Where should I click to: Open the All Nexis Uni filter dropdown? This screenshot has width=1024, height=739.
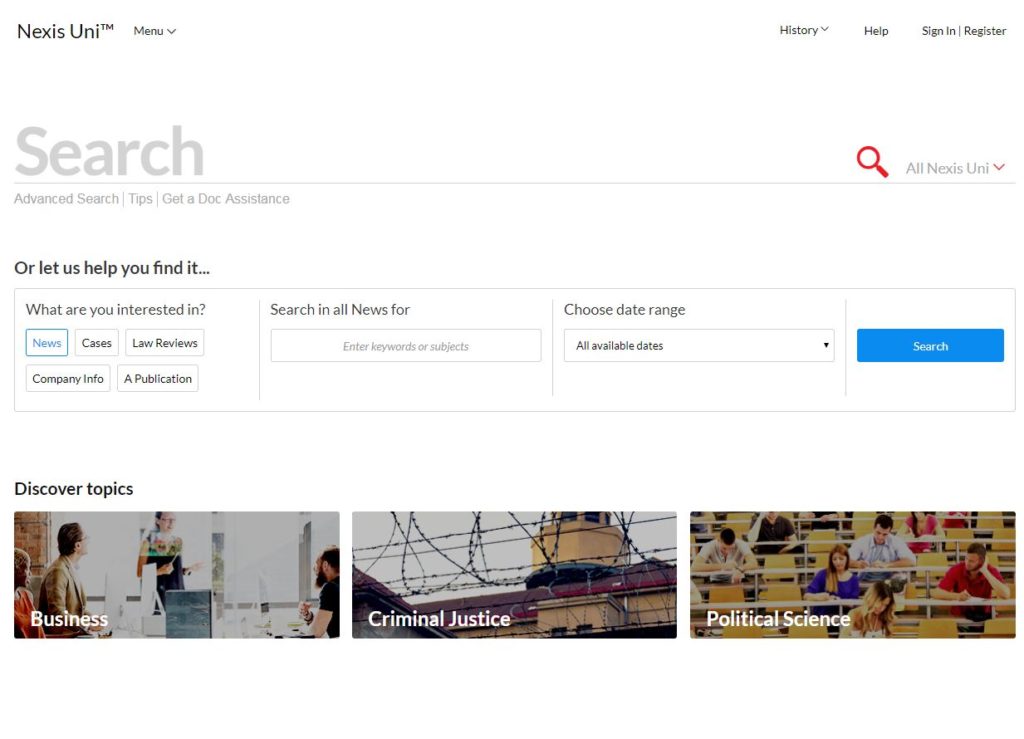[x=955, y=168]
